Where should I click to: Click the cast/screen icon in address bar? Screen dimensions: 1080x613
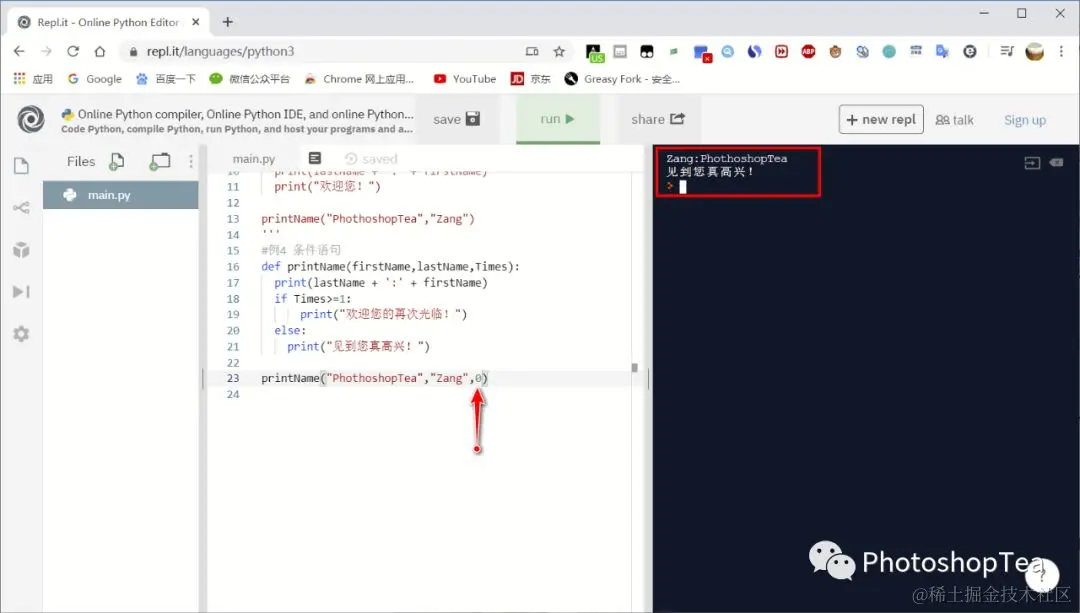point(532,51)
